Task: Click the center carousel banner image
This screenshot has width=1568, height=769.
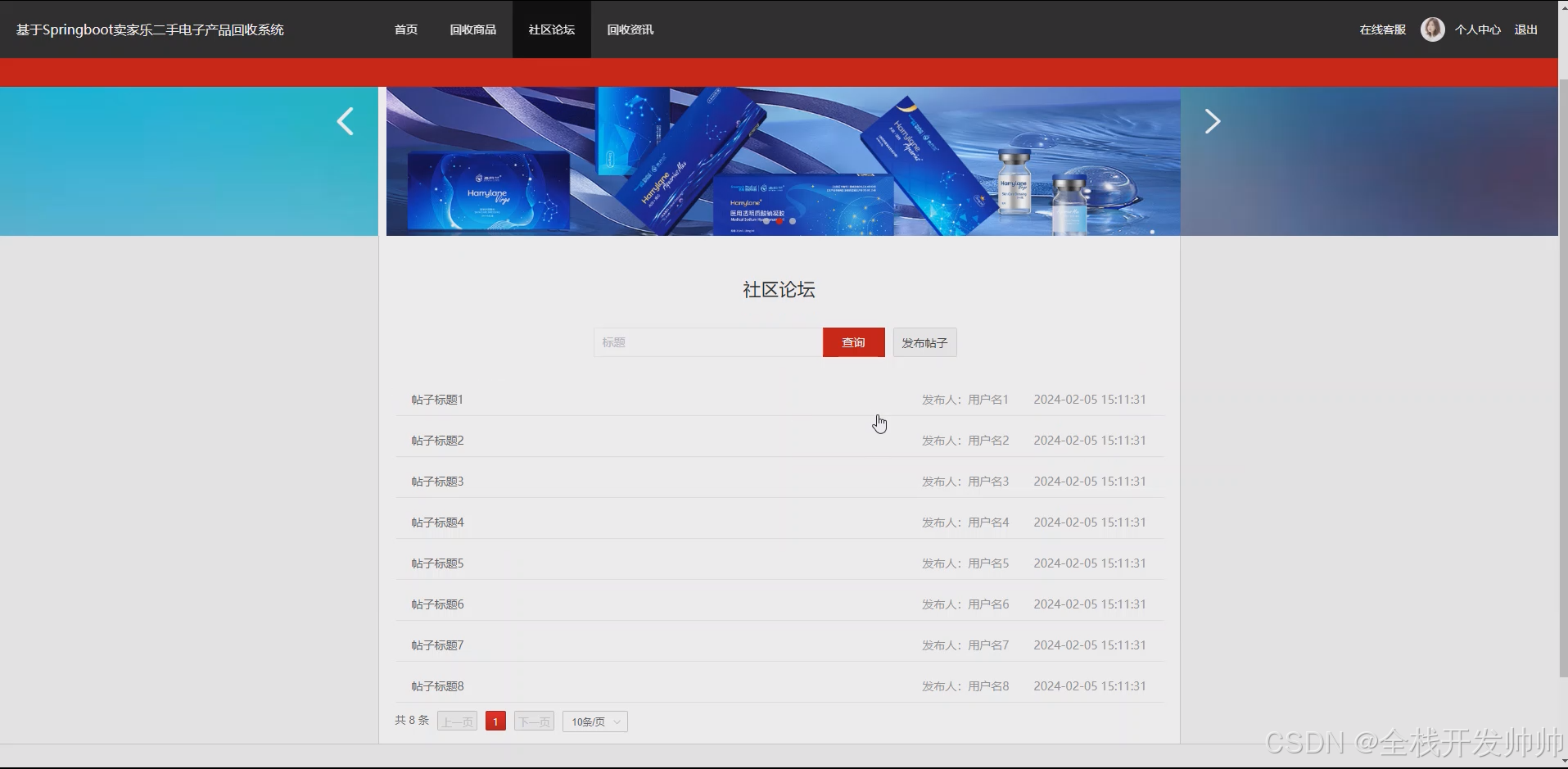Action: [784, 161]
